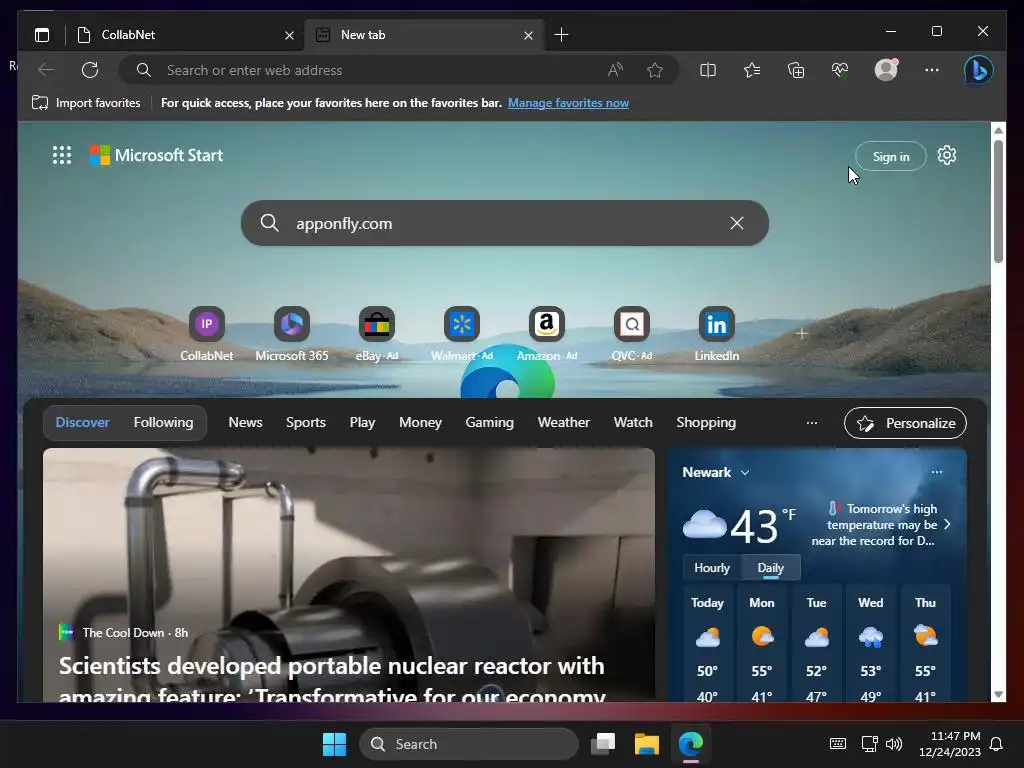The width and height of the screenshot is (1024, 768).
Task: Open Settings and more ellipsis menu
Action: coord(932,70)
